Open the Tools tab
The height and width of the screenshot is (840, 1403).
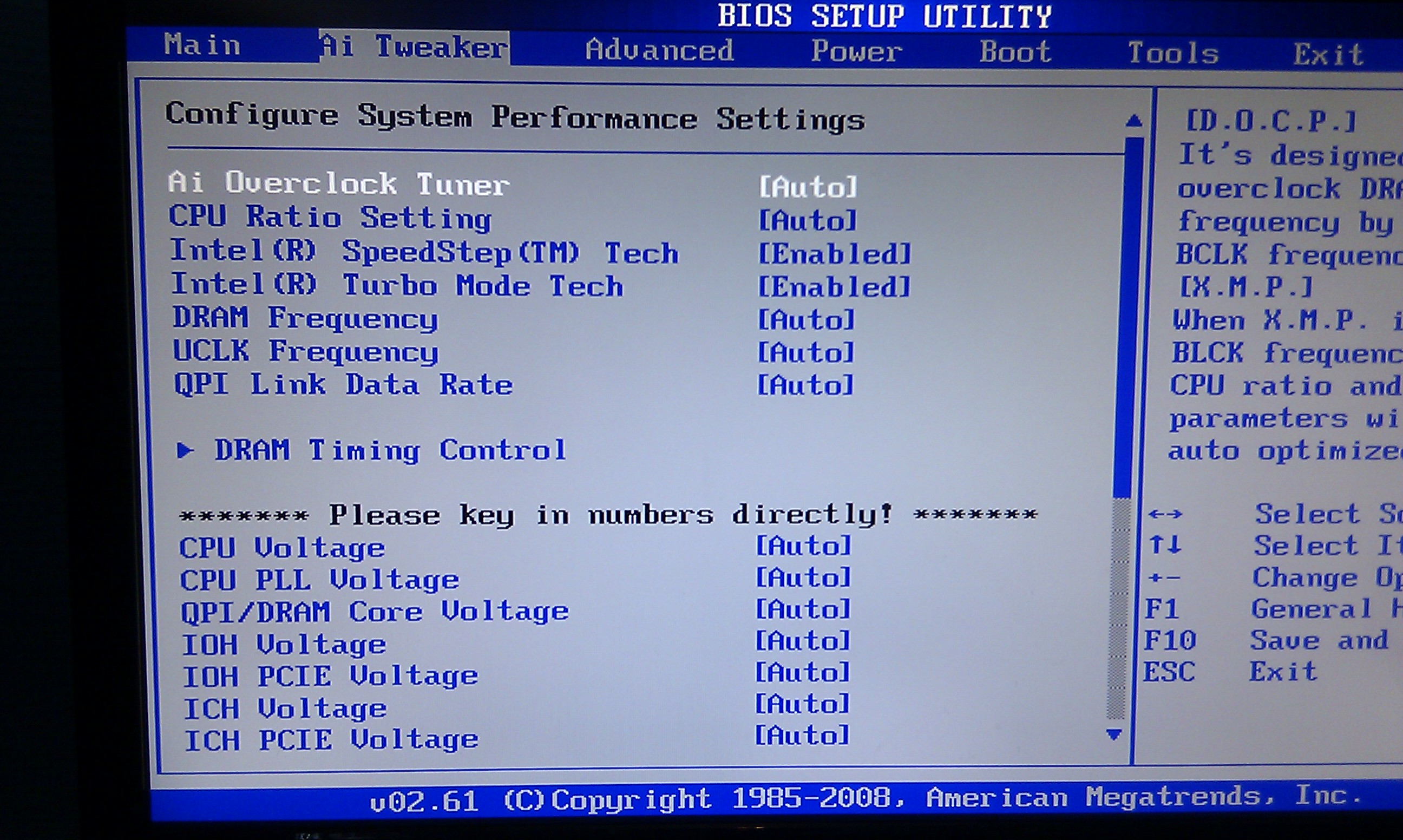click(x=1172, y=53)
